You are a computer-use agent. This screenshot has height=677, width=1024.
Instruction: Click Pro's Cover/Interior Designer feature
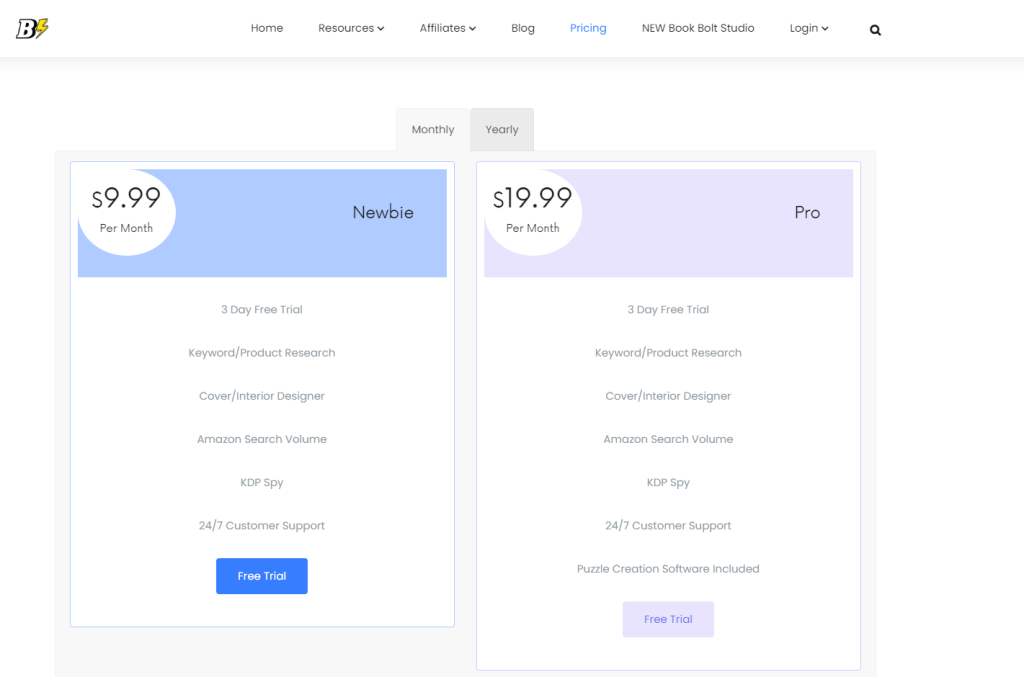[668, 396]
